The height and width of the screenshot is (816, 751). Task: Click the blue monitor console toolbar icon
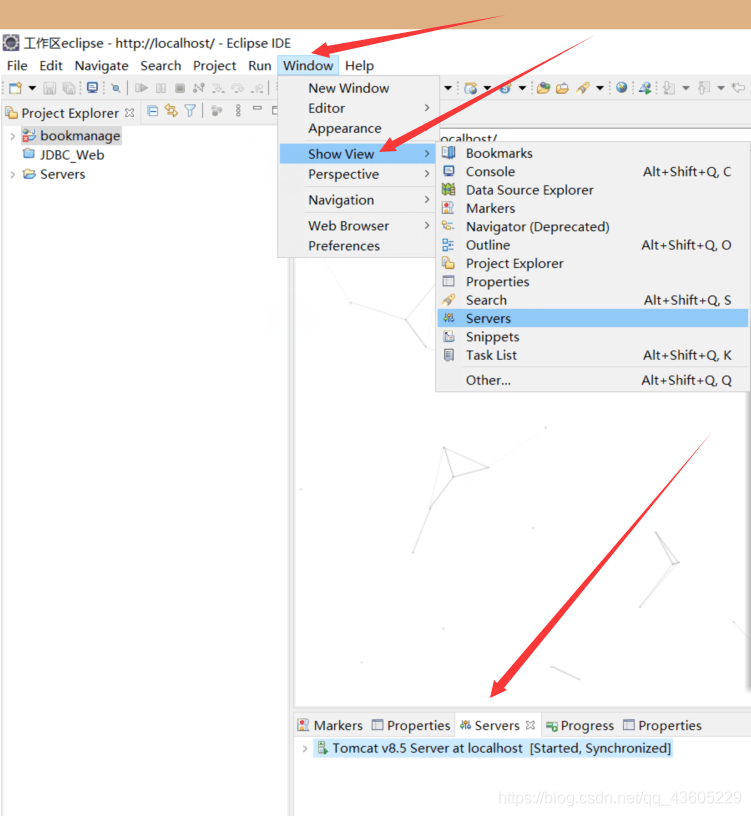(x=92, y=87)
